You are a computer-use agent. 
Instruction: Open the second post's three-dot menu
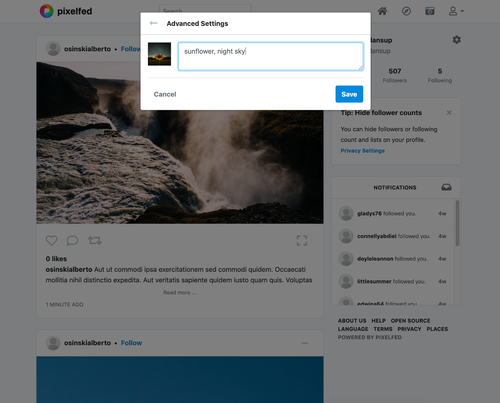tap(305, 343)
